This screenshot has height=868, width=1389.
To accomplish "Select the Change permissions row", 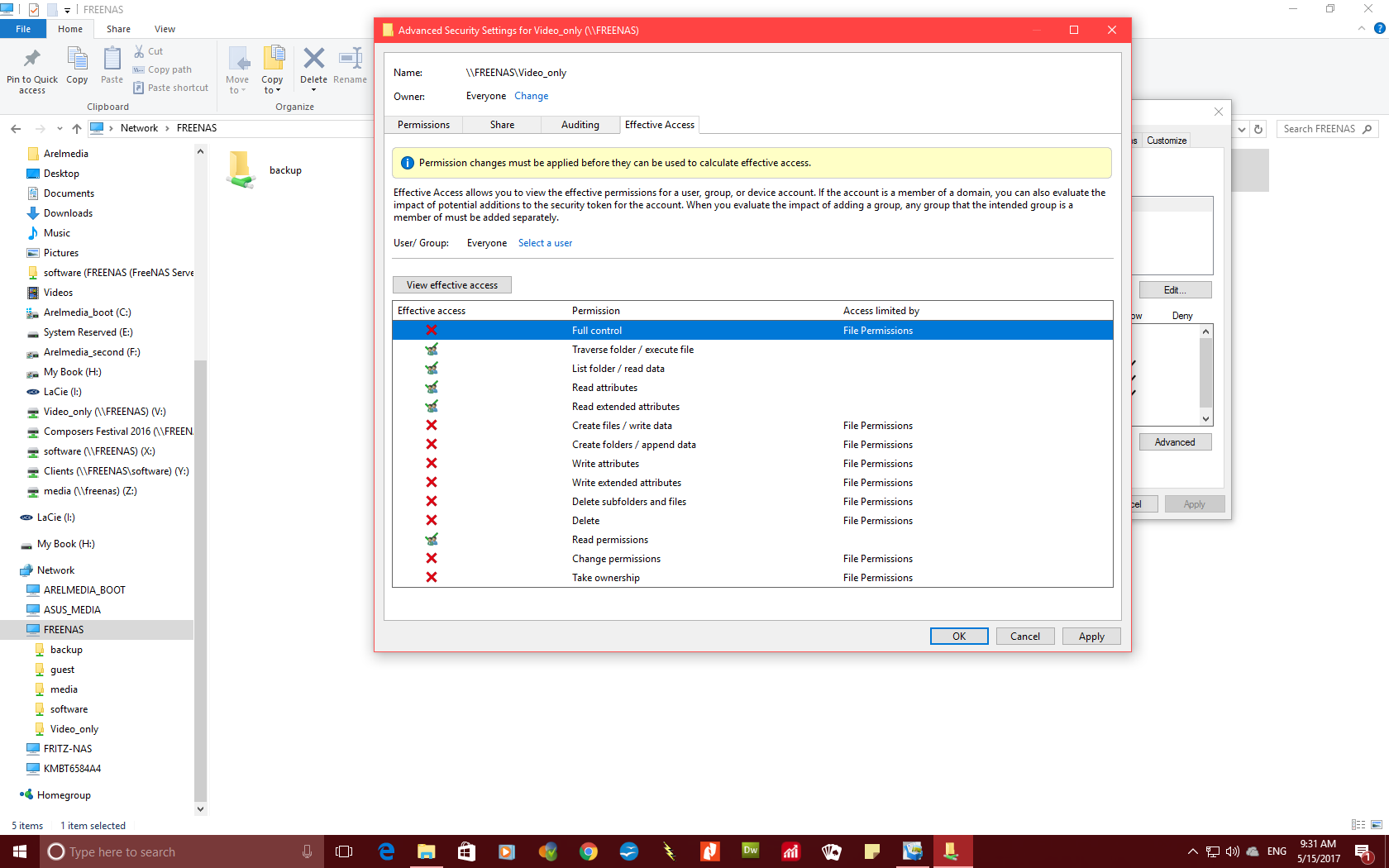I will tap(752, 559).
